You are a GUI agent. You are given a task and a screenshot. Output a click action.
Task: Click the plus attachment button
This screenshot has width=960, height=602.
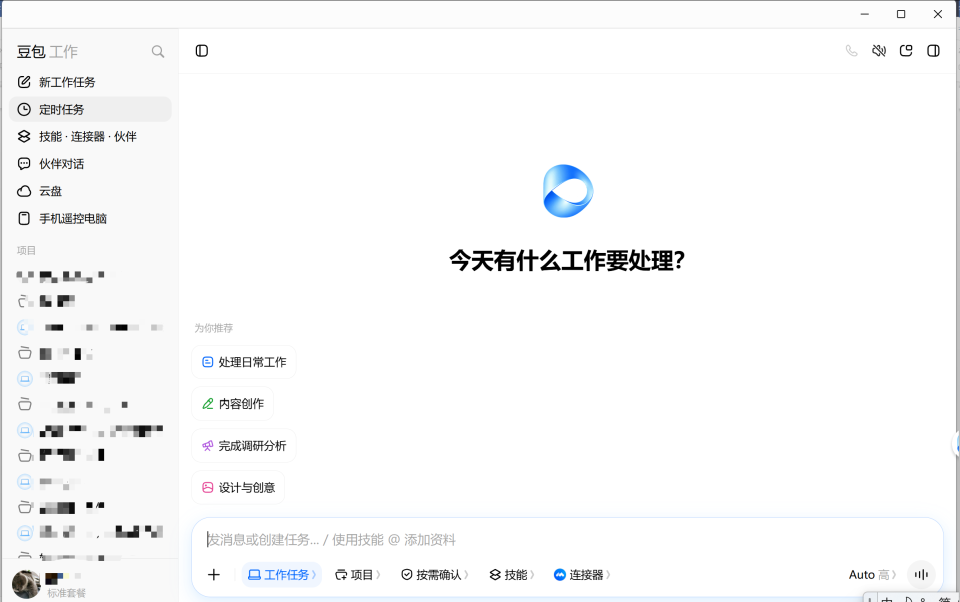214,574
